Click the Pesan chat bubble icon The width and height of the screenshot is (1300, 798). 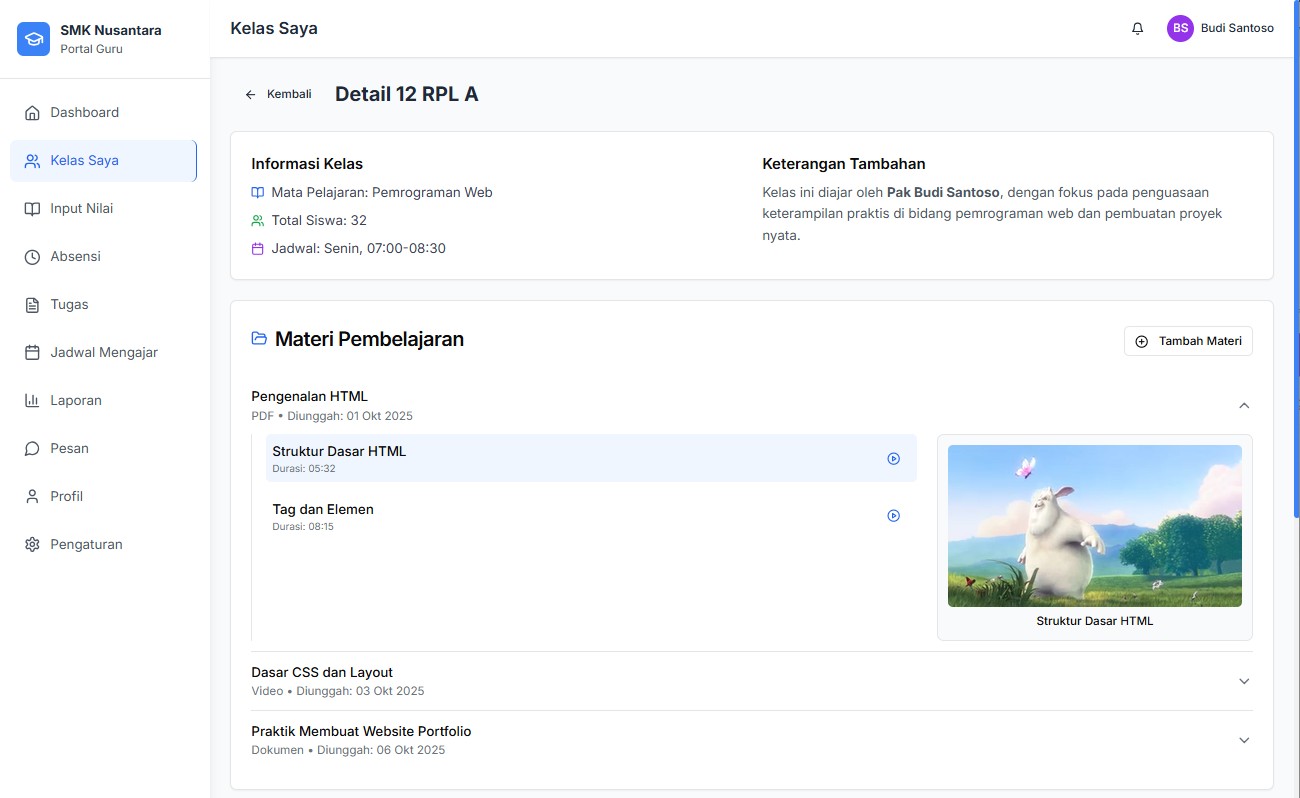32,449
